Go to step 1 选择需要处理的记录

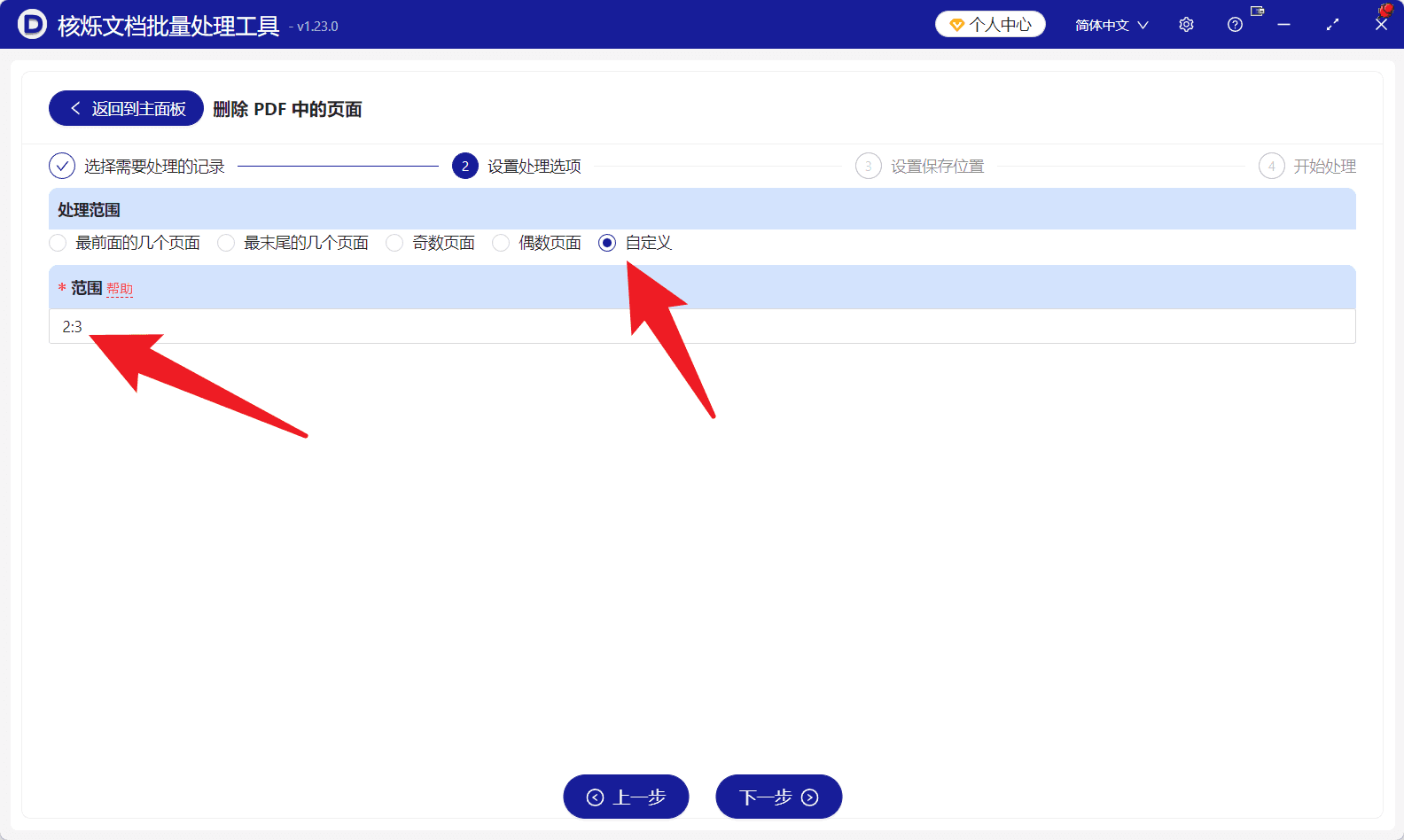tap(136, 166)
